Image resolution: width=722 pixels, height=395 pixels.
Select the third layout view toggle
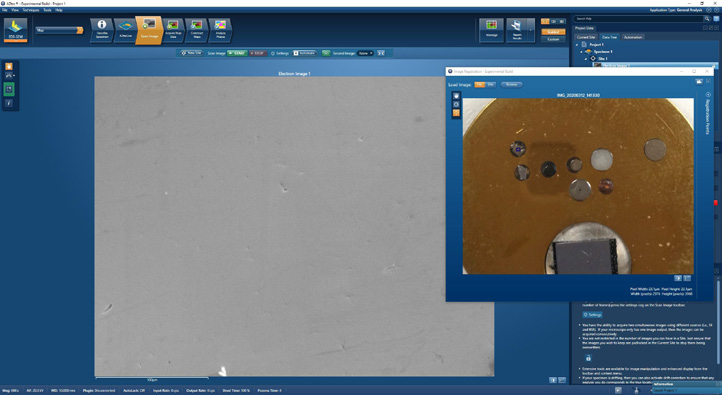pyautogui.click(x=562, y=21)
